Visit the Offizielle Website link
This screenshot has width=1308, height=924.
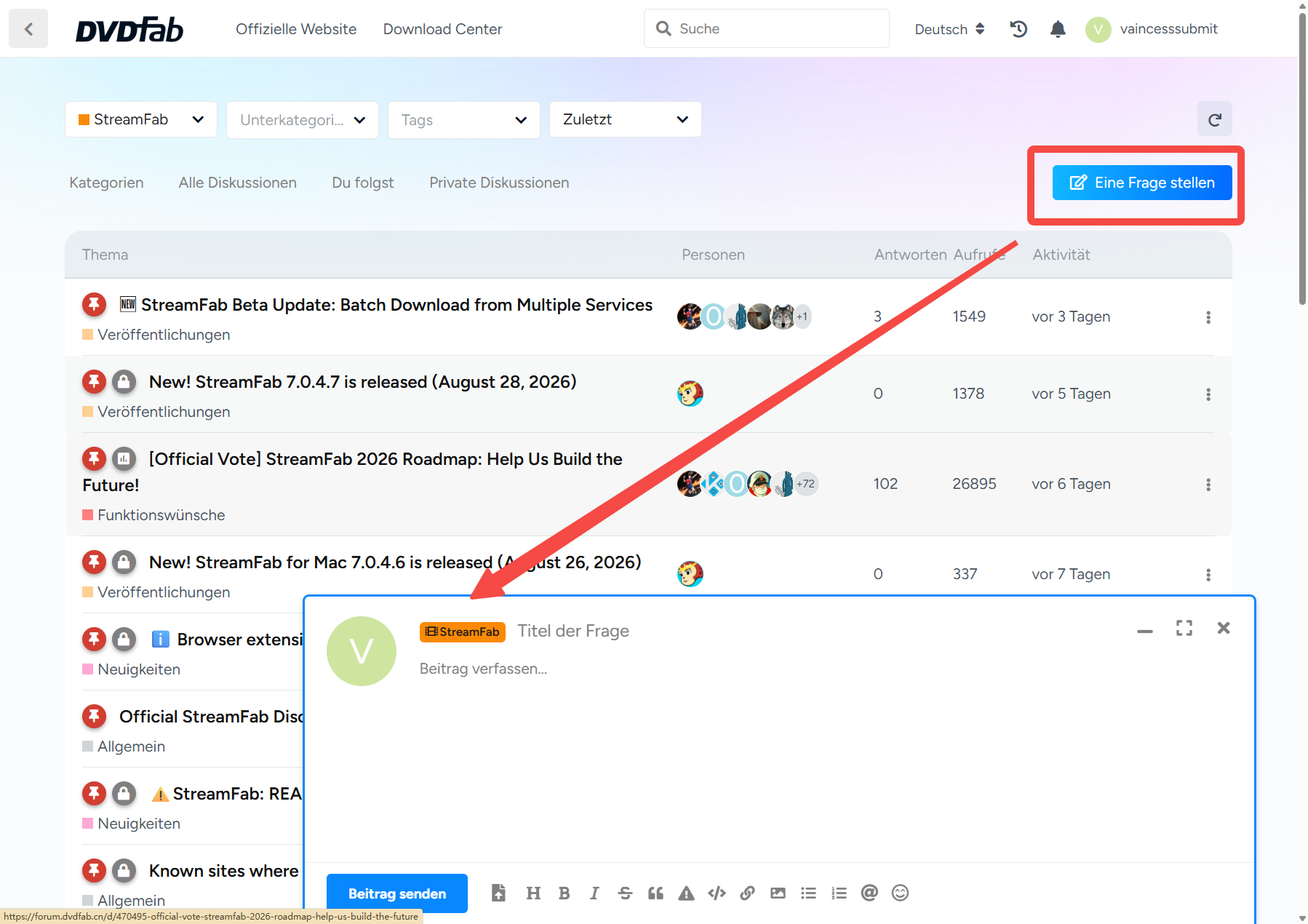[x=296, y=29]
